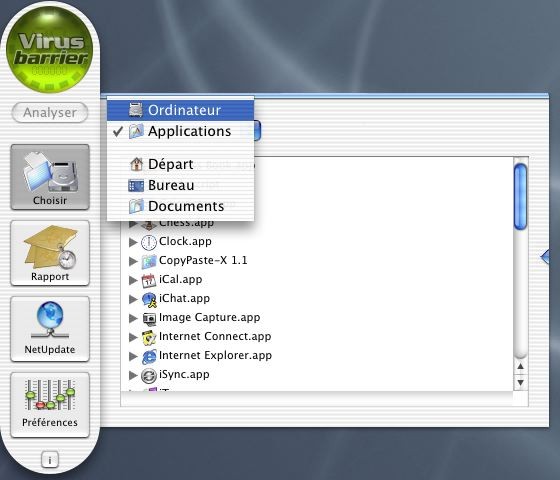Click the Départ house icon
560x480 pixels.
coord(136,164)
